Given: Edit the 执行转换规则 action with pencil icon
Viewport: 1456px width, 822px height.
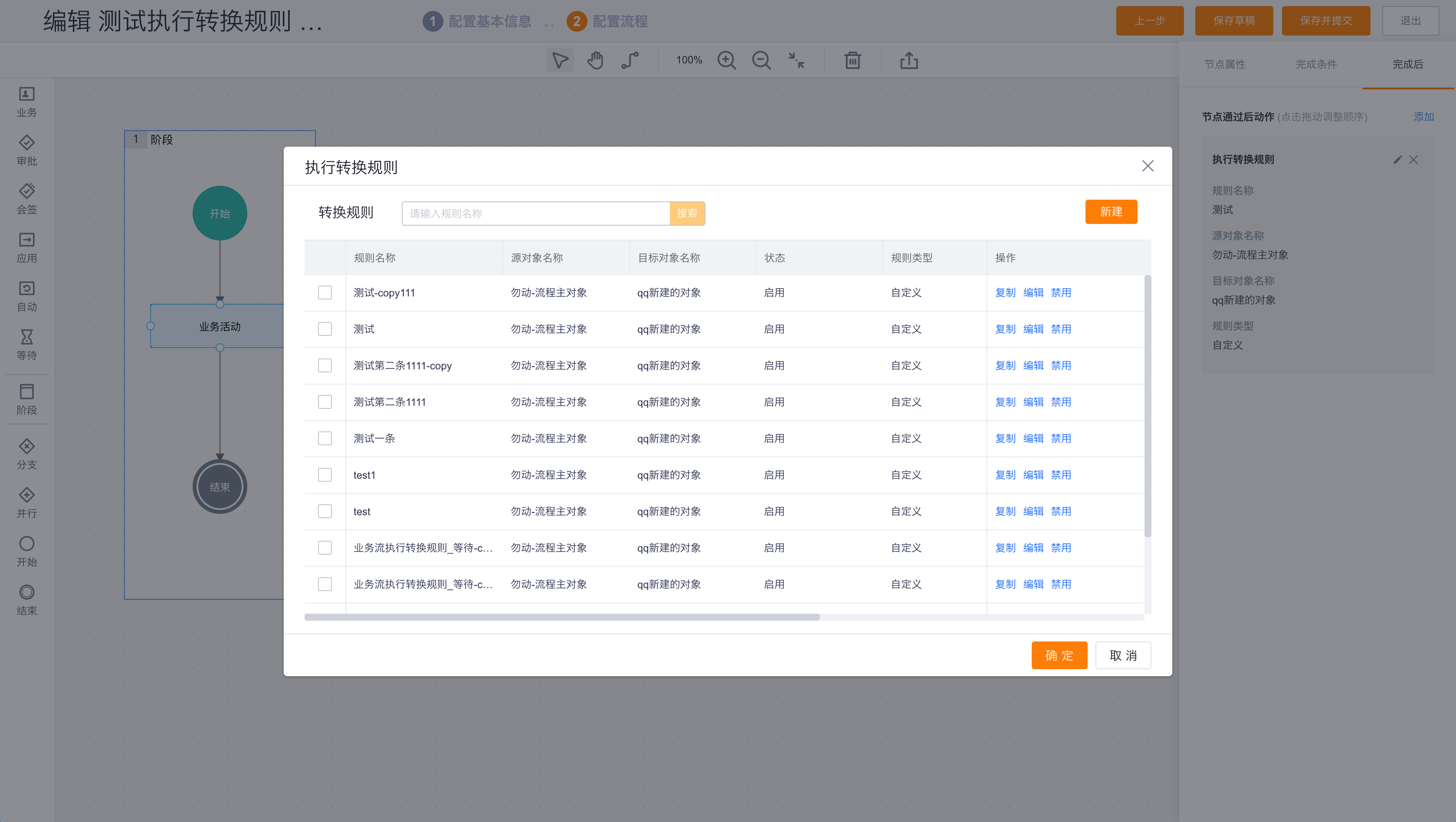Looking at the screenshot, I should pos(1397,160).
